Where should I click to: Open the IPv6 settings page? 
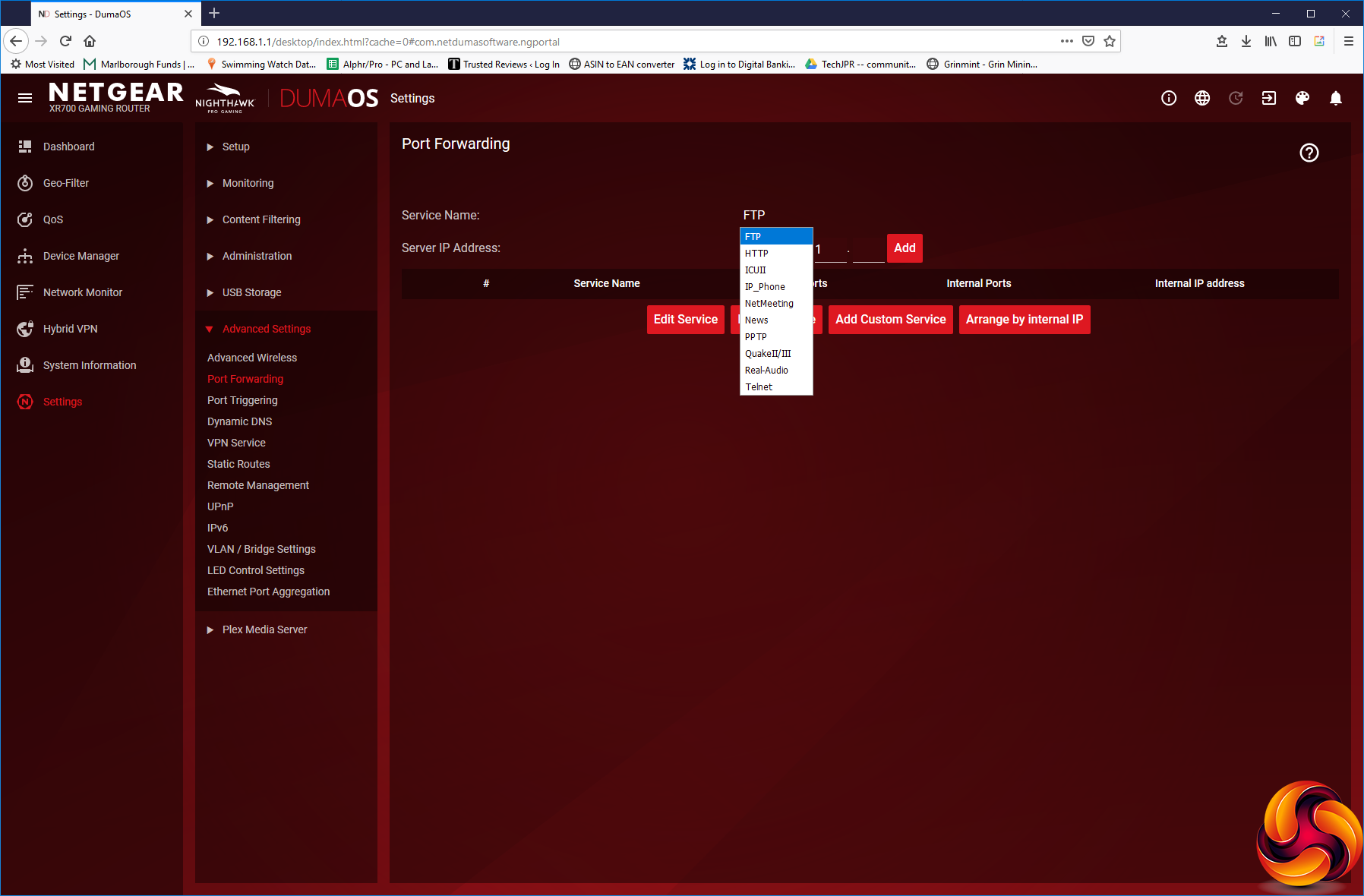[217, 528]
